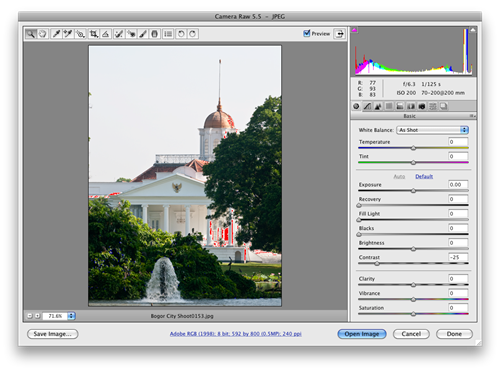Click the Temperature value field
500x371 pixels.
pos(458,142)
